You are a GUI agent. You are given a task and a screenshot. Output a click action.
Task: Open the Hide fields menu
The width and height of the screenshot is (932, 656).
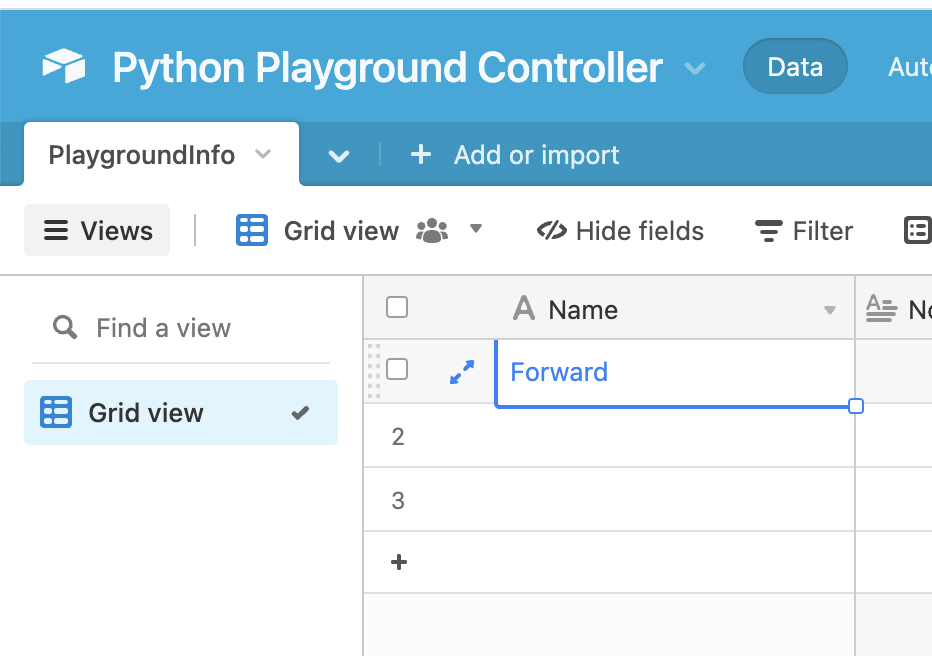[x=621, y=231]
